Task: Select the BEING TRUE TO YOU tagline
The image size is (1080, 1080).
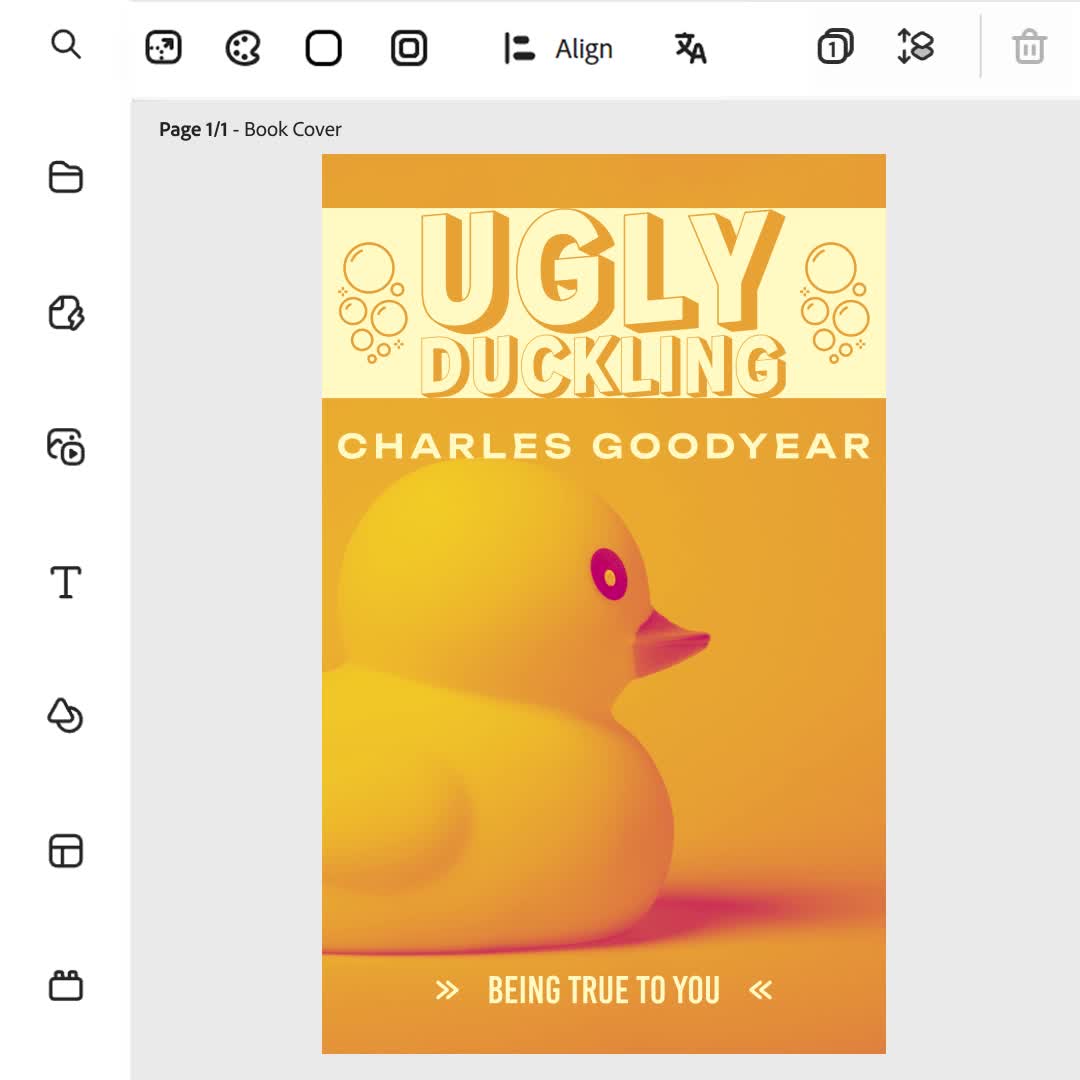Action: point(603,990)
